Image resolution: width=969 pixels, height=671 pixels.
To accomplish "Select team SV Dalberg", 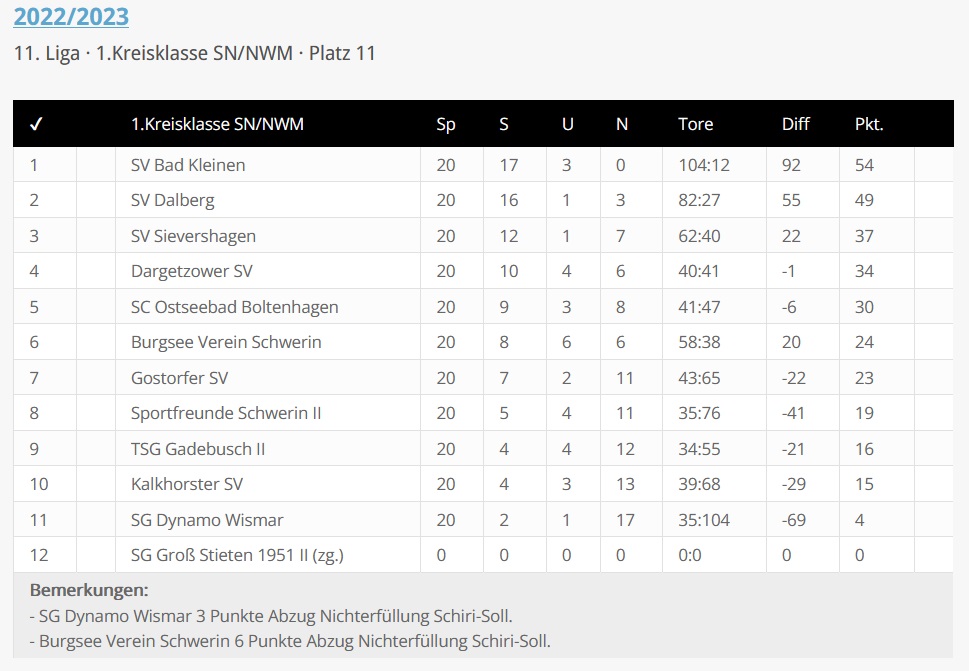I will [x=173, y=200].
